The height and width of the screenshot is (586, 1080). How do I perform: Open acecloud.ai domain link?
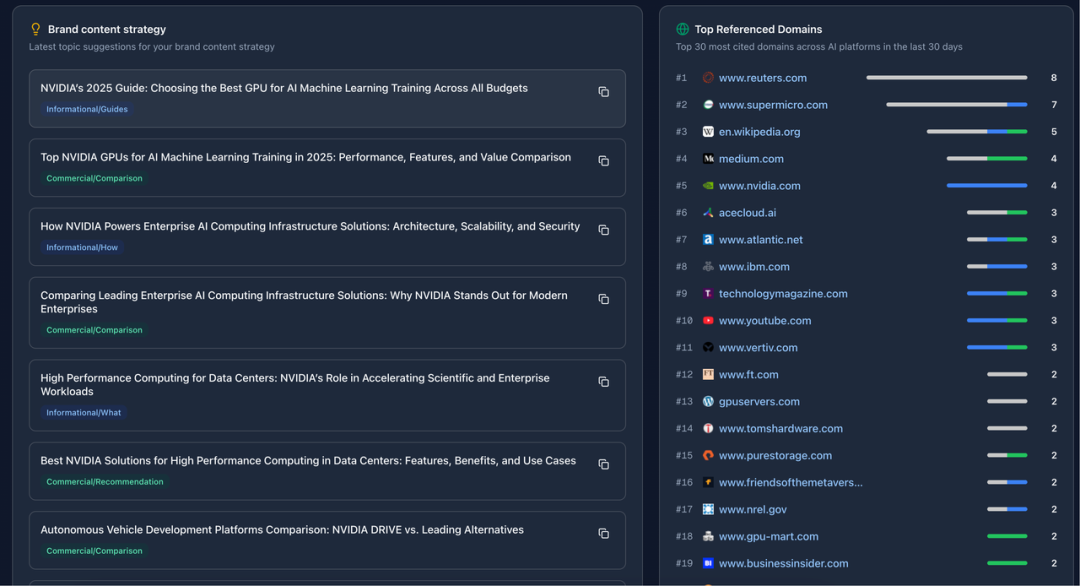[x=747, y=213]
